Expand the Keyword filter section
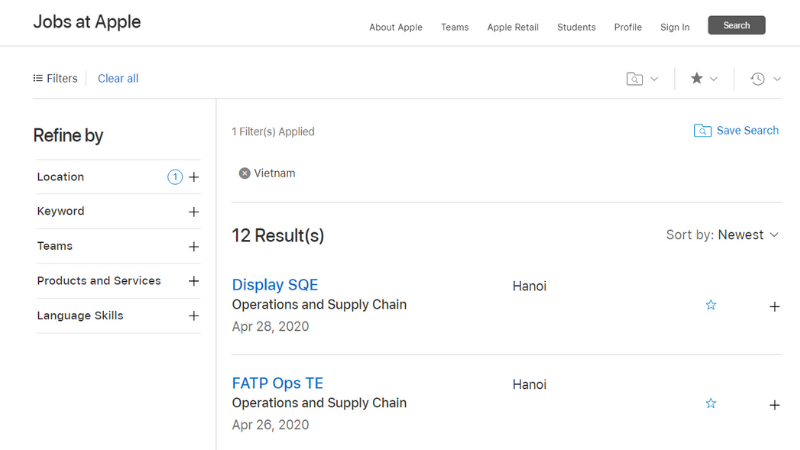The height and width of the screenshot is (450, 800). (194, 212)
